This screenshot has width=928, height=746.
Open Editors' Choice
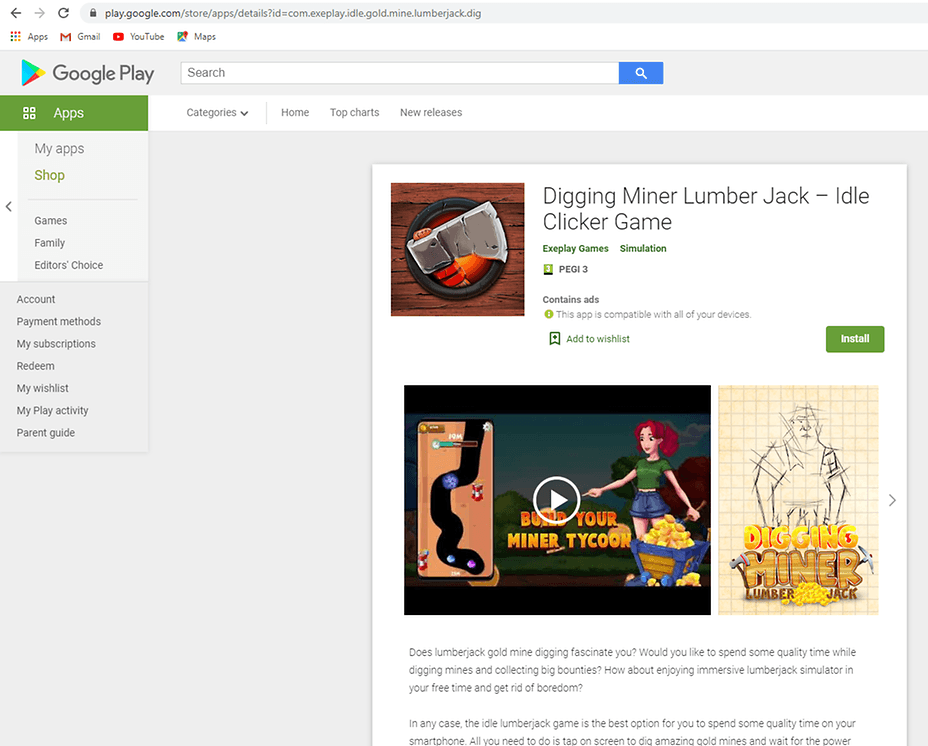[69, 265]
